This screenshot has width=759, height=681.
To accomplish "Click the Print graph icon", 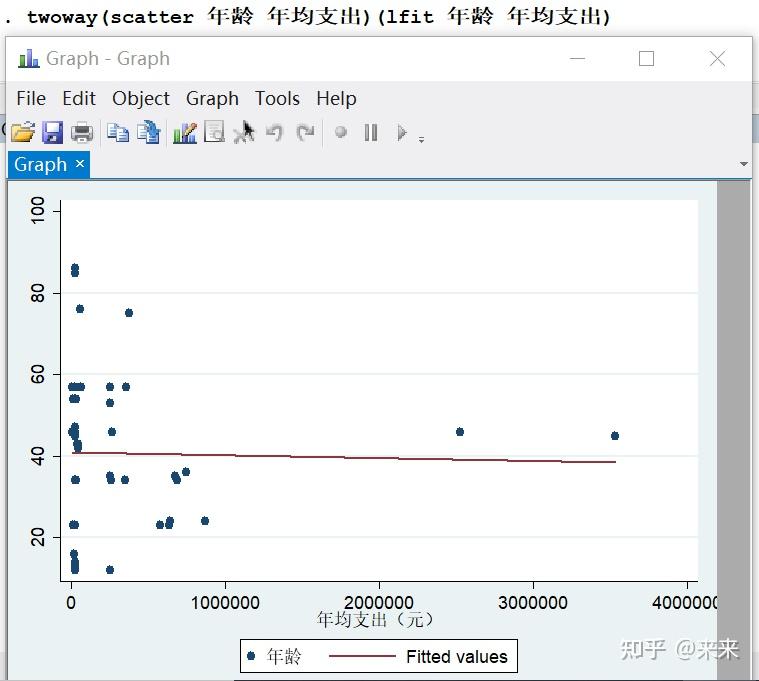I will (x=82, y=132).
